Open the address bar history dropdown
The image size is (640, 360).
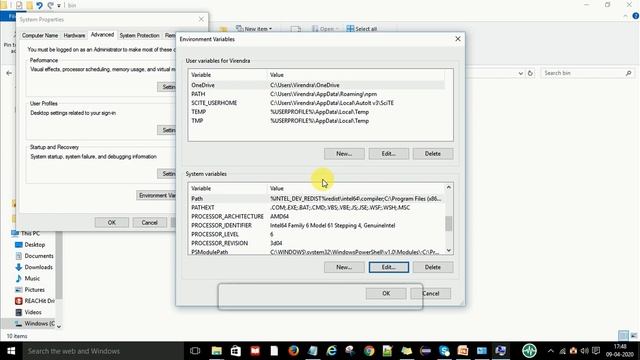(521, 73)
